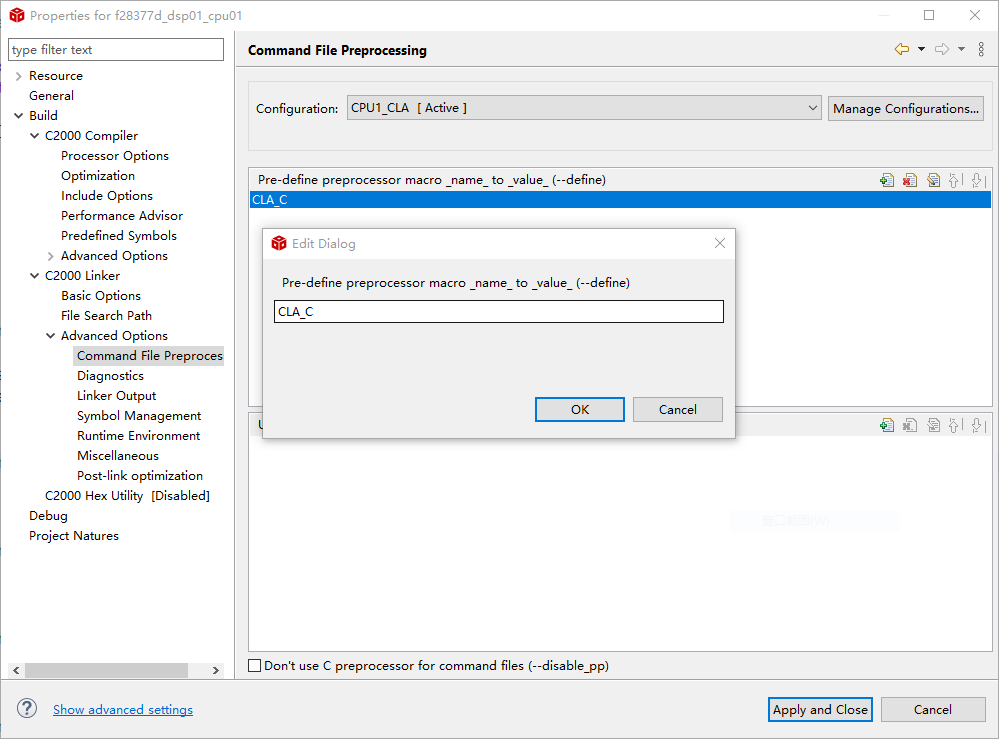
Task: Click the type filter text box
Action: [116, 50]
